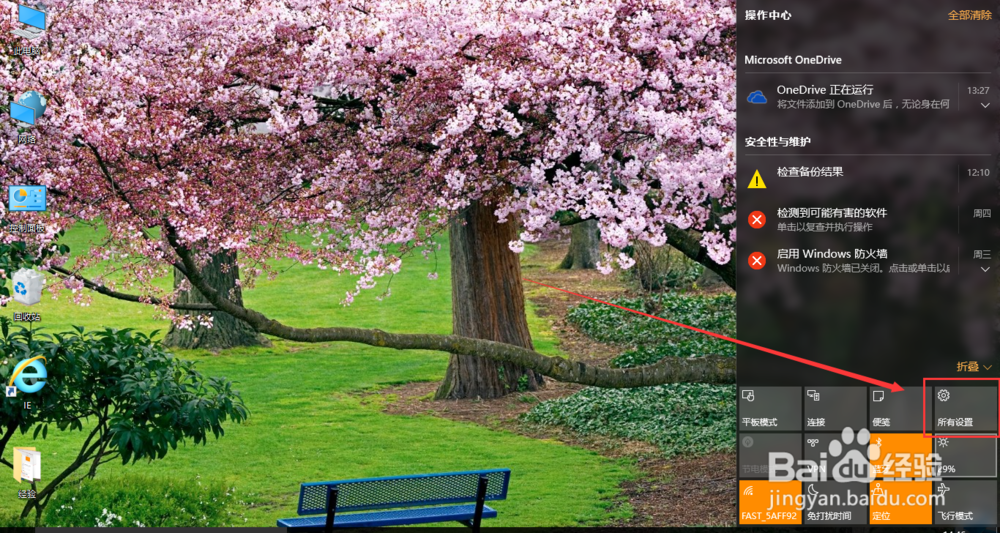
Task: Expand the Windows Firewall notification chevron
Action: 985,269
